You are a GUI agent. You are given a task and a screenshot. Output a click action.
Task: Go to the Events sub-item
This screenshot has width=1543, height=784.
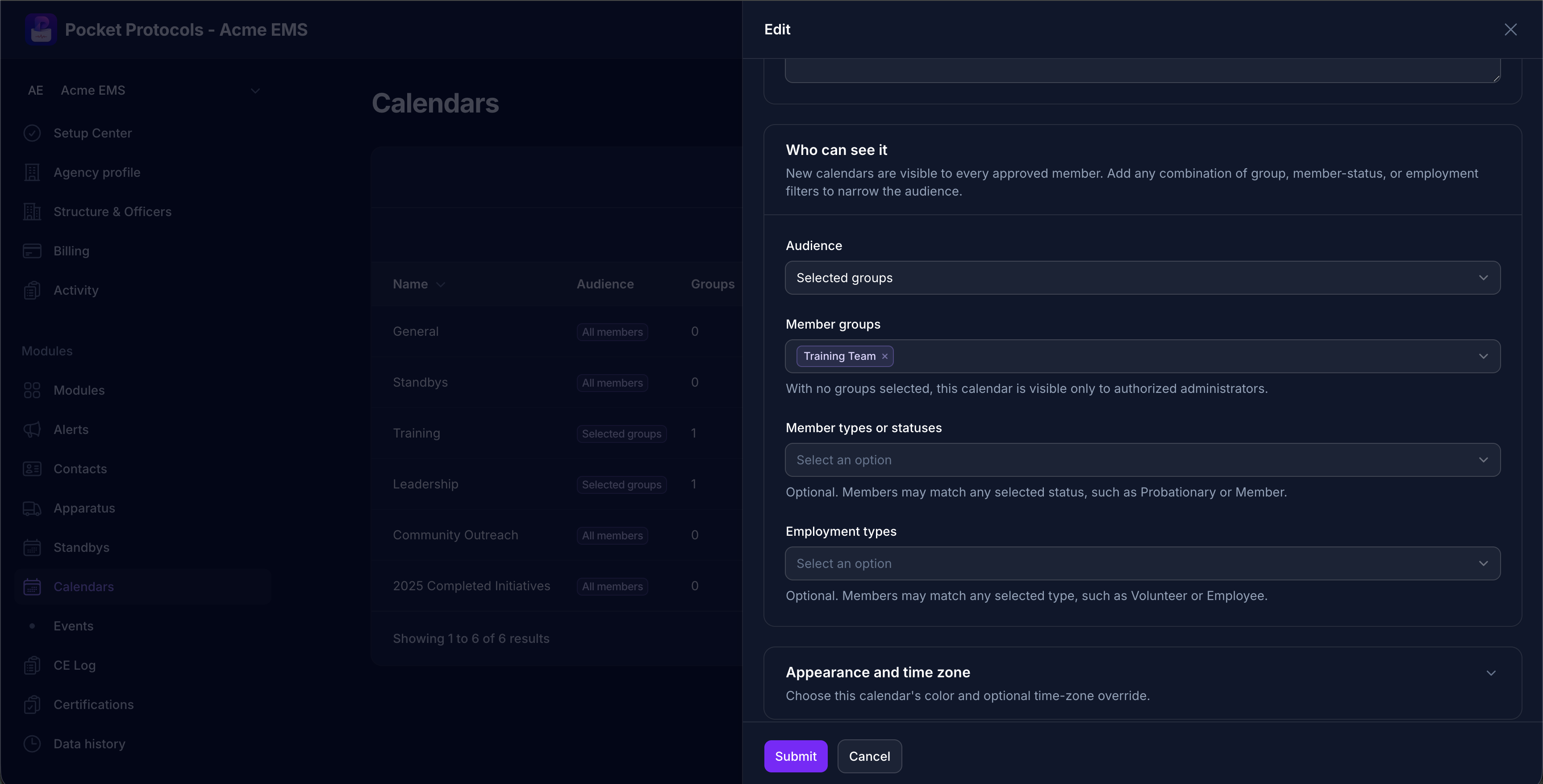coord(73,626)
